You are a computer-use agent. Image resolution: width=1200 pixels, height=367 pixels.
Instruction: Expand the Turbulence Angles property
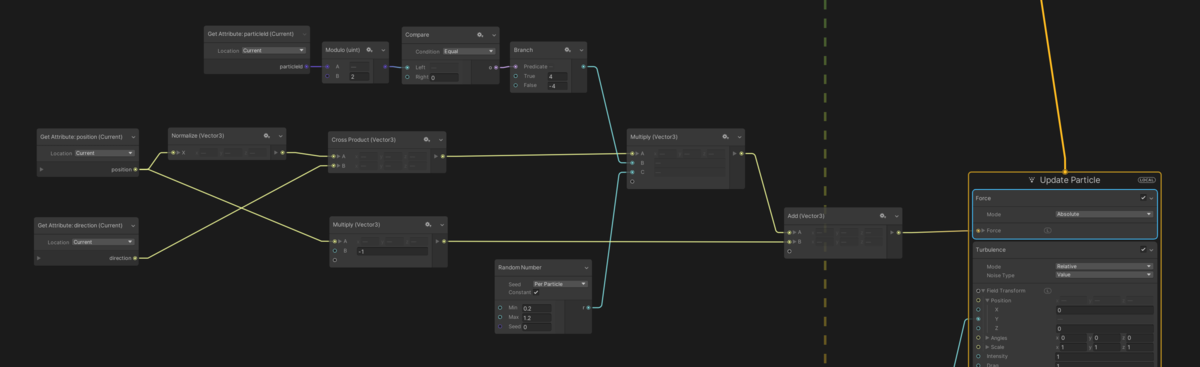(987, 337)
